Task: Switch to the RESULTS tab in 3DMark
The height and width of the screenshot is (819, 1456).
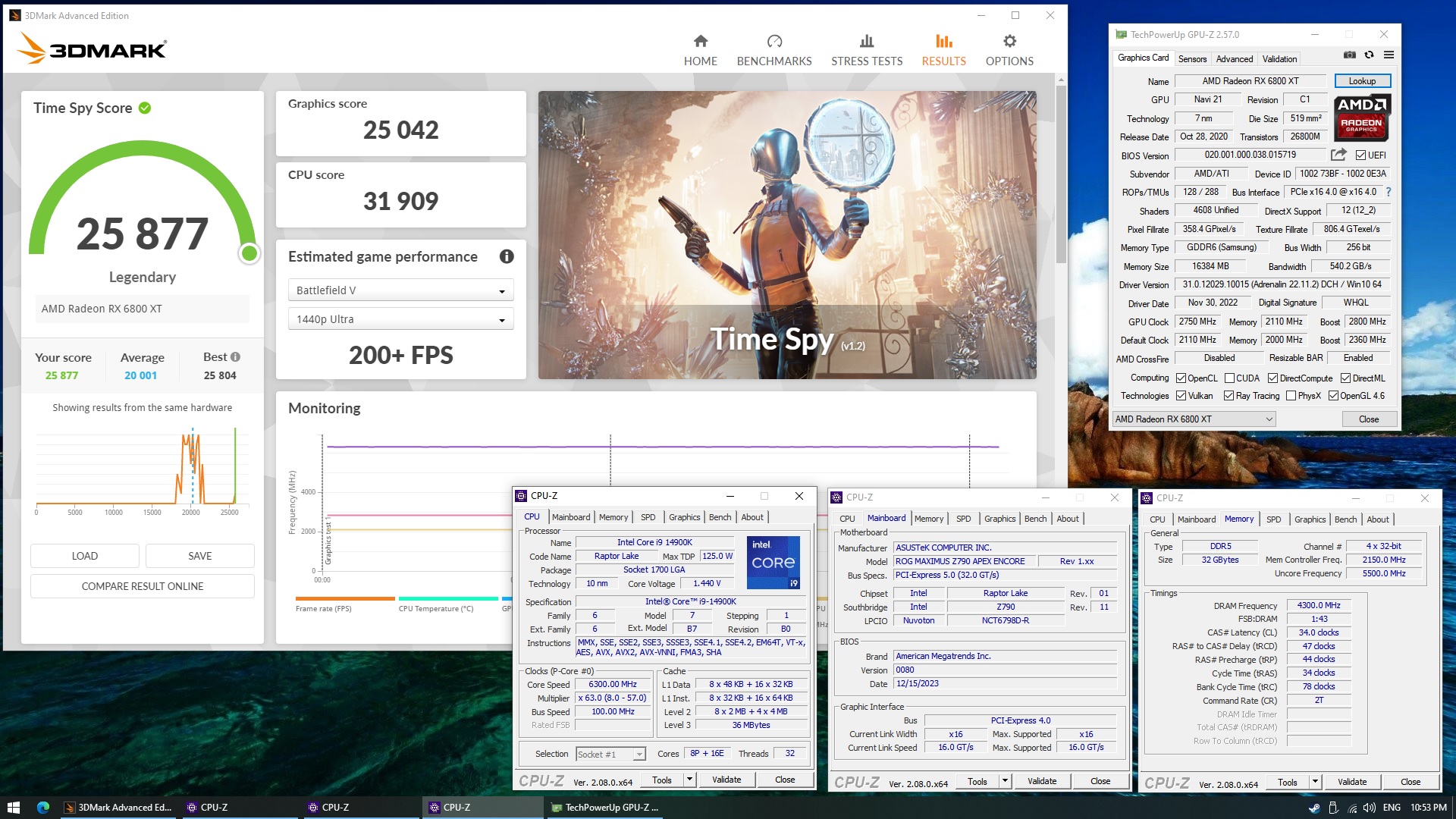Action: click(x=943, y=50)
